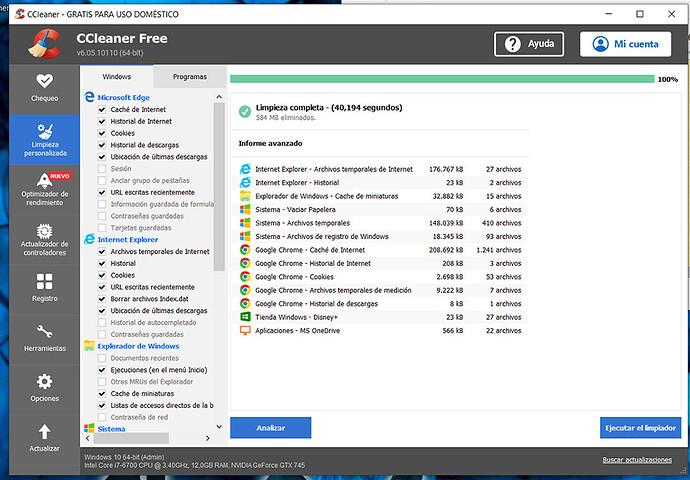
Task: Click folder icon beside Cache de miniaturas result
Action: tap(245, 196)
